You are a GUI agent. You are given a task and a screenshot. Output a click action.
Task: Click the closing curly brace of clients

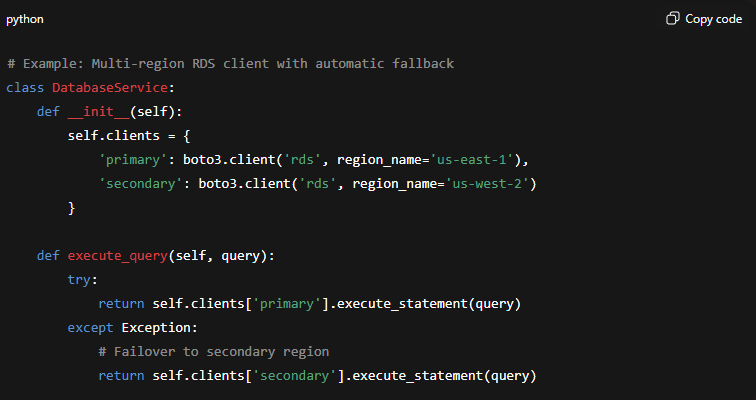point(71,207)
